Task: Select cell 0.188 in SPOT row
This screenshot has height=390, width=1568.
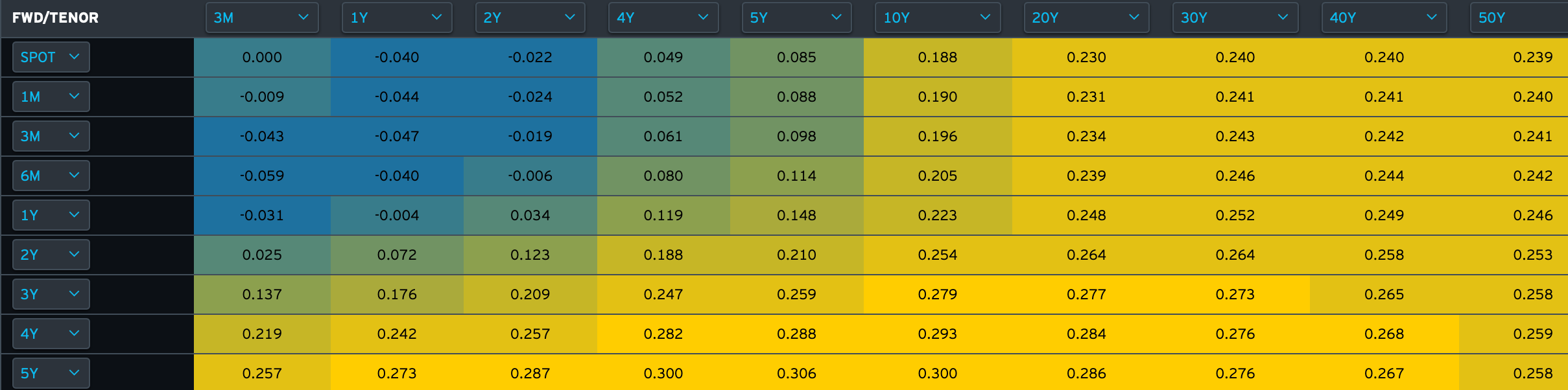Action: pyautogui.click(x=938, y=57)
